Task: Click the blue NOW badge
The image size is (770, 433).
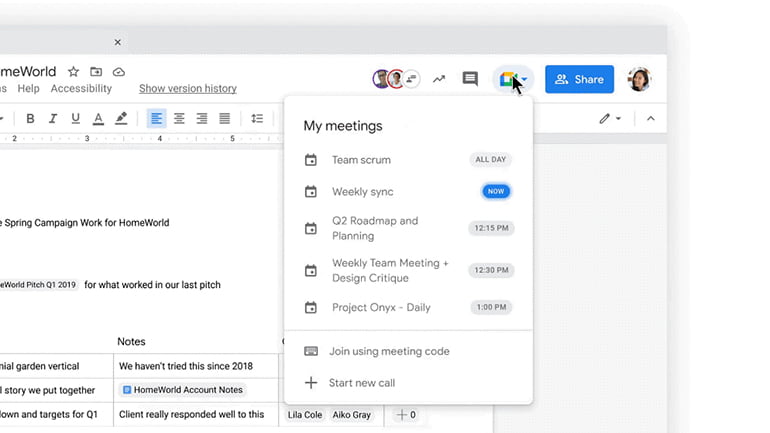Action: point(496,191)
